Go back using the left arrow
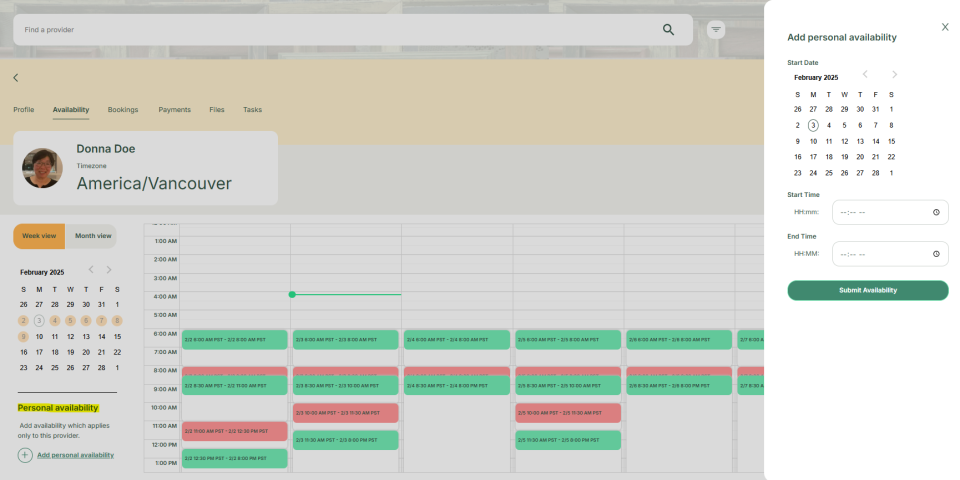960x480 pixels. (16, 78)
